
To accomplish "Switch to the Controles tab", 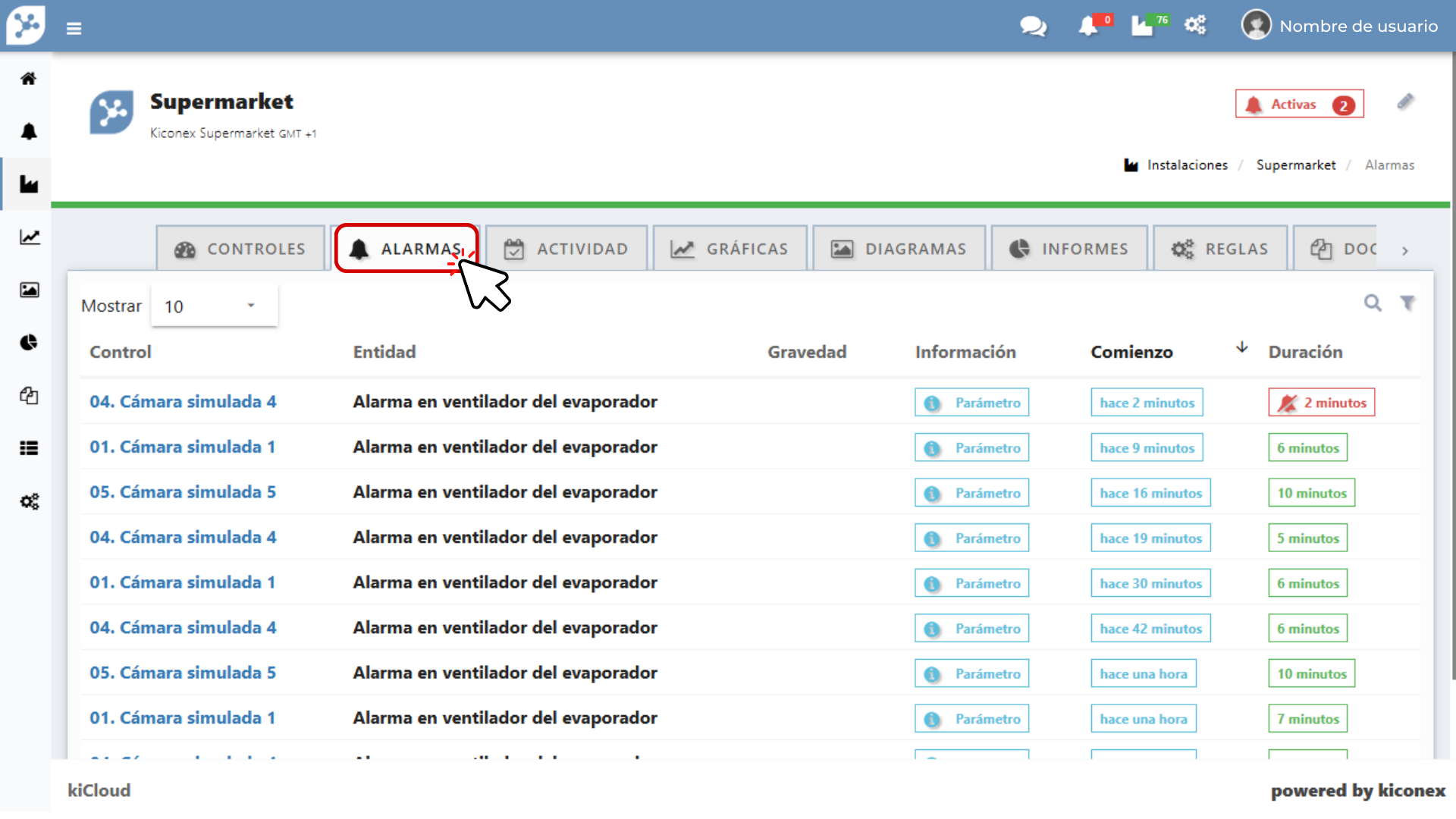I will (x=240, y=249).
